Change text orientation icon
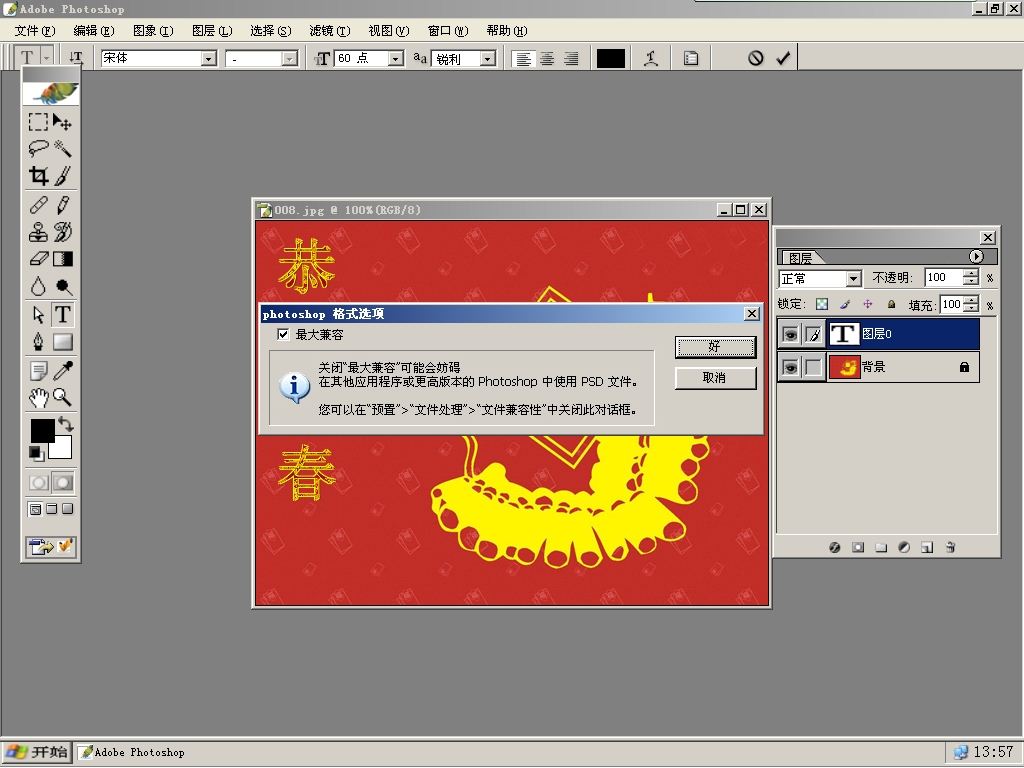The image size is (1024, 768). [x=76, y=57]
